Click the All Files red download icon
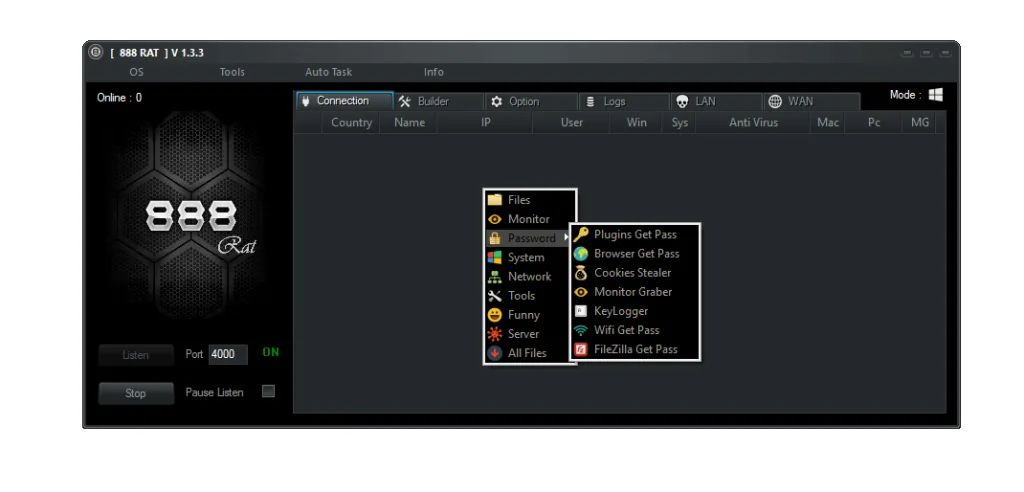This screenshot has width=1024, height=492. (x=494, y=353)
